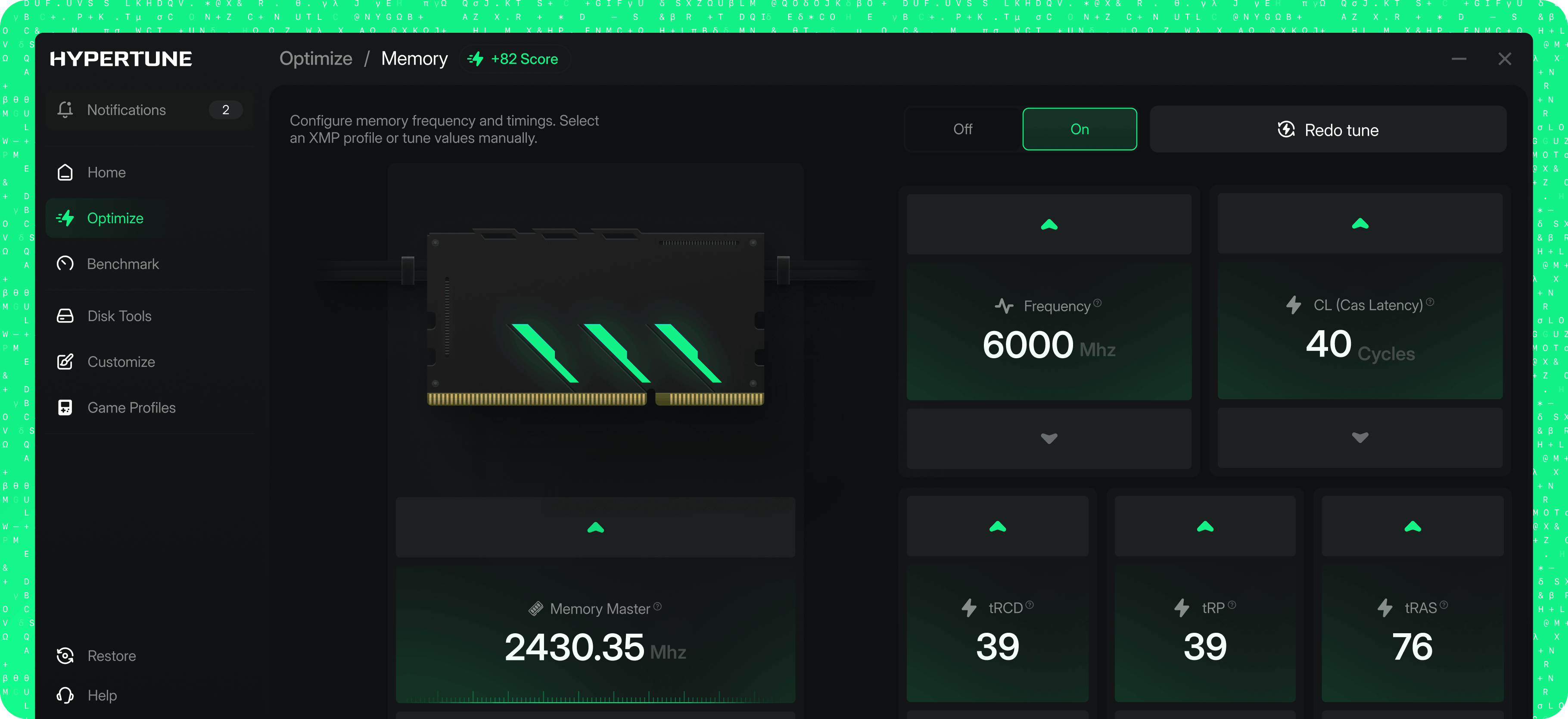Click the tRAS value 76

pos(1413,647)
